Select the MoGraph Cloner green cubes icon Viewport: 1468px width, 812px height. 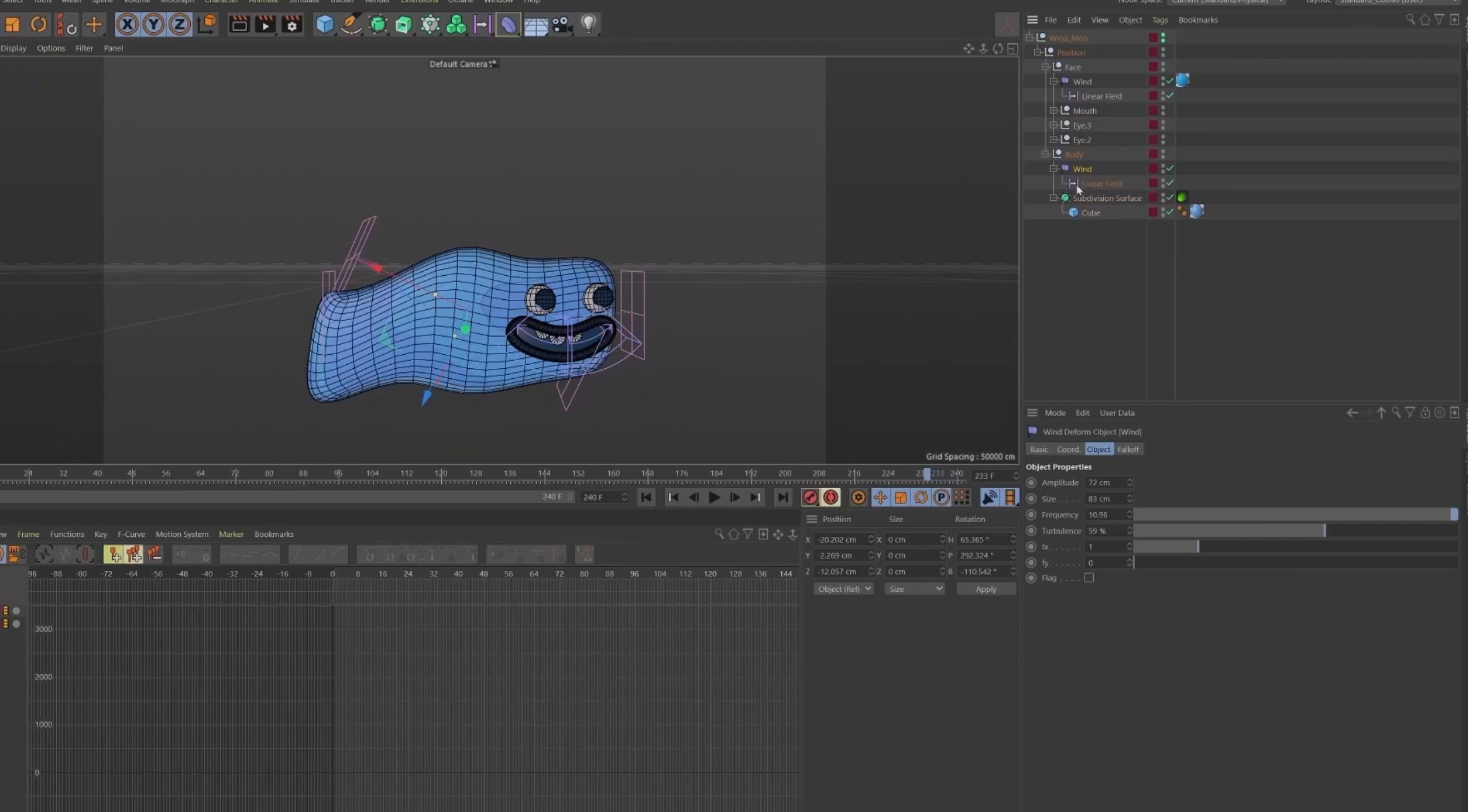coord(456,25)
